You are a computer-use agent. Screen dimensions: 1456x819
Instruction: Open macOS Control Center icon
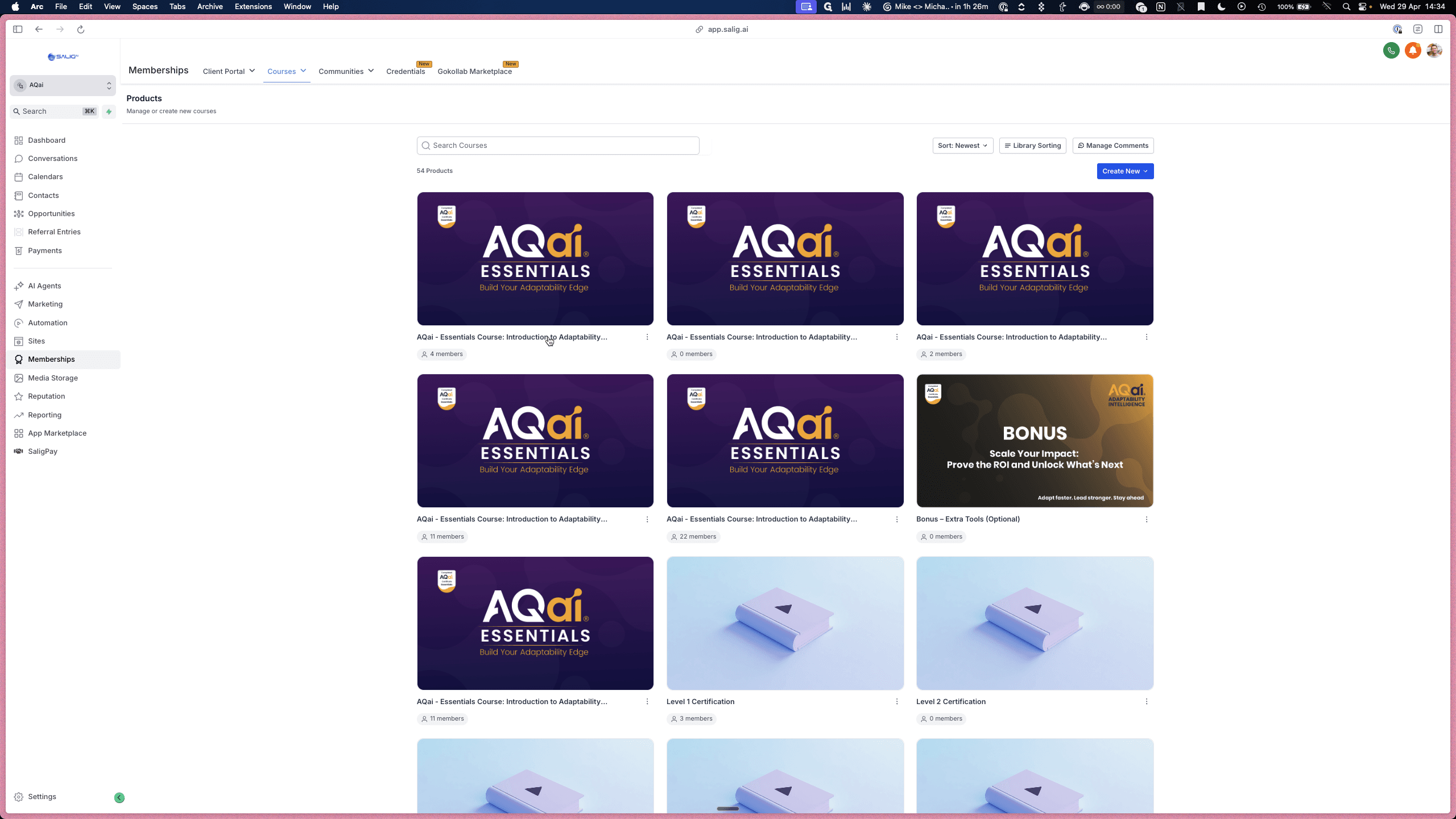(1362, 7)
